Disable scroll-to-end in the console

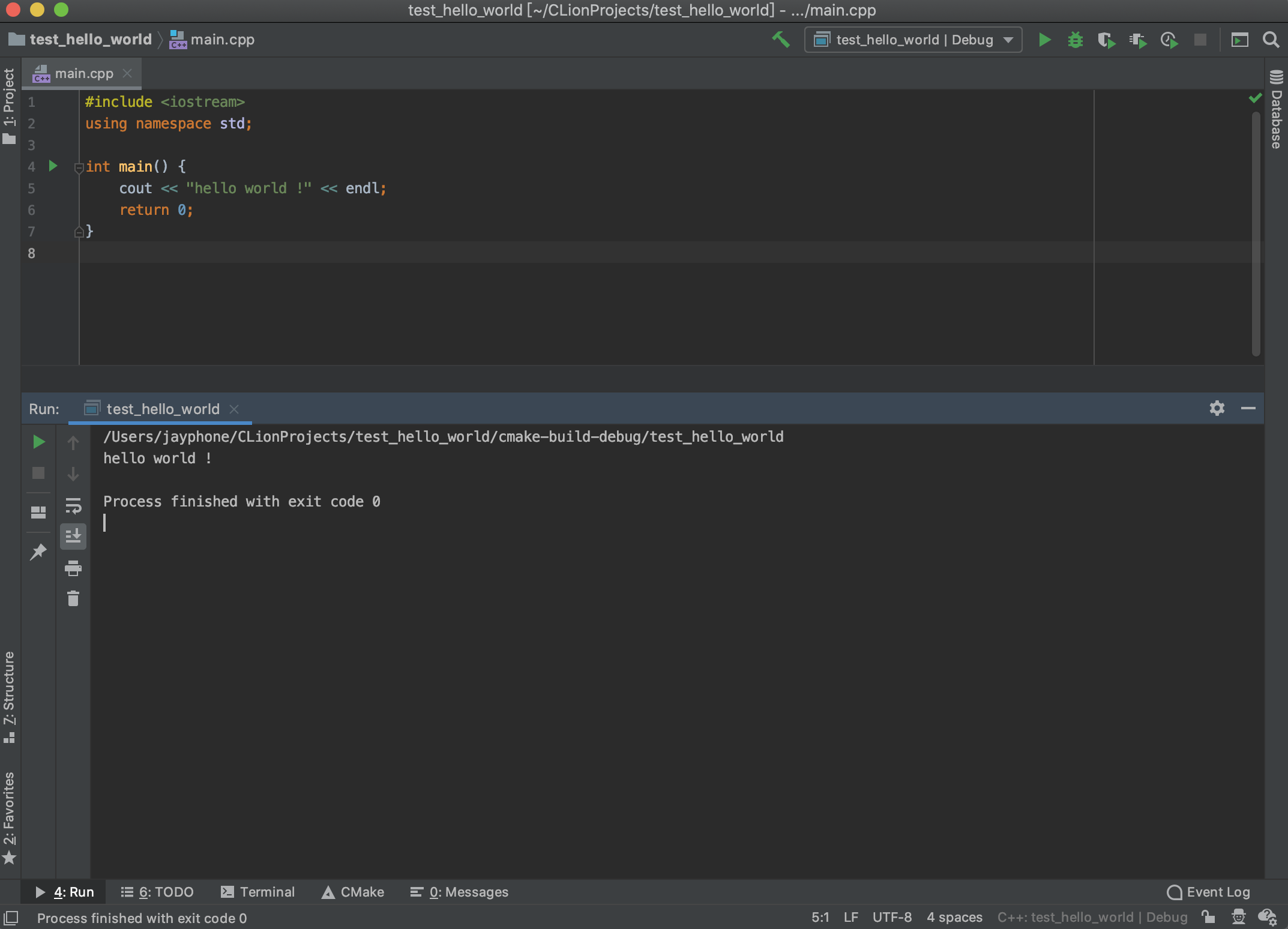[73, 537]
